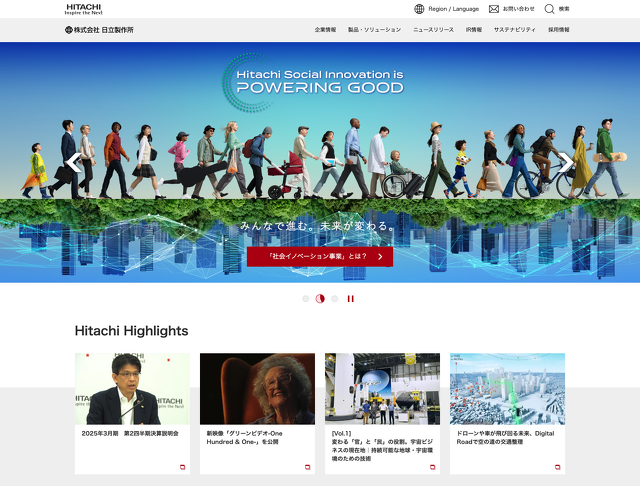Screen dimensions: 640x486
Task: Click the globe Region / Language icon
Action: click(x=420, y=9)
